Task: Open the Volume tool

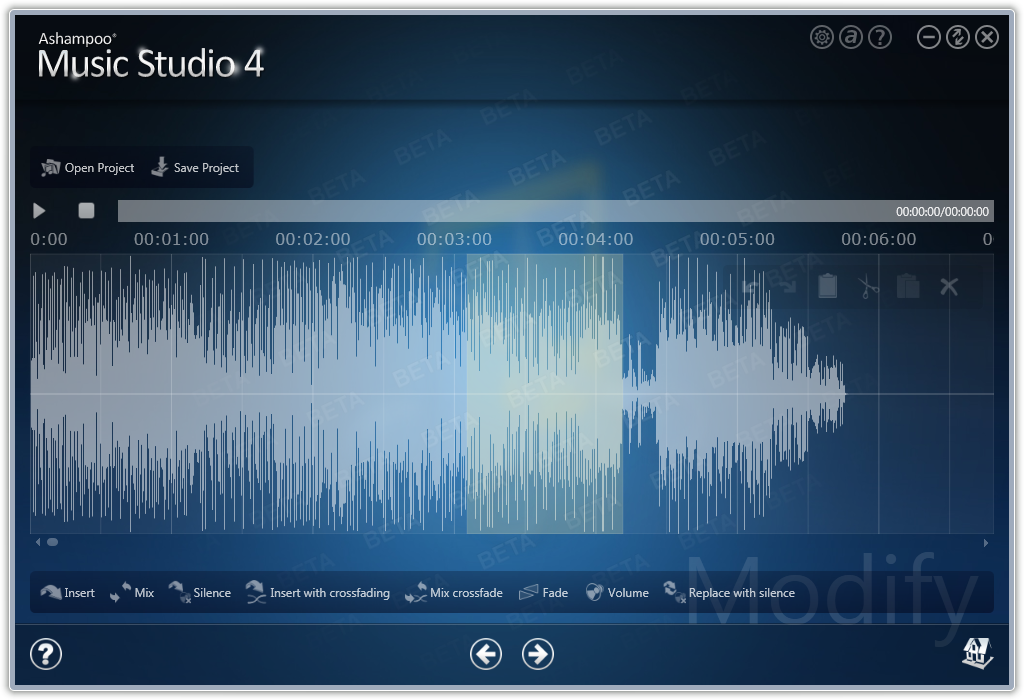Action: 617,592
